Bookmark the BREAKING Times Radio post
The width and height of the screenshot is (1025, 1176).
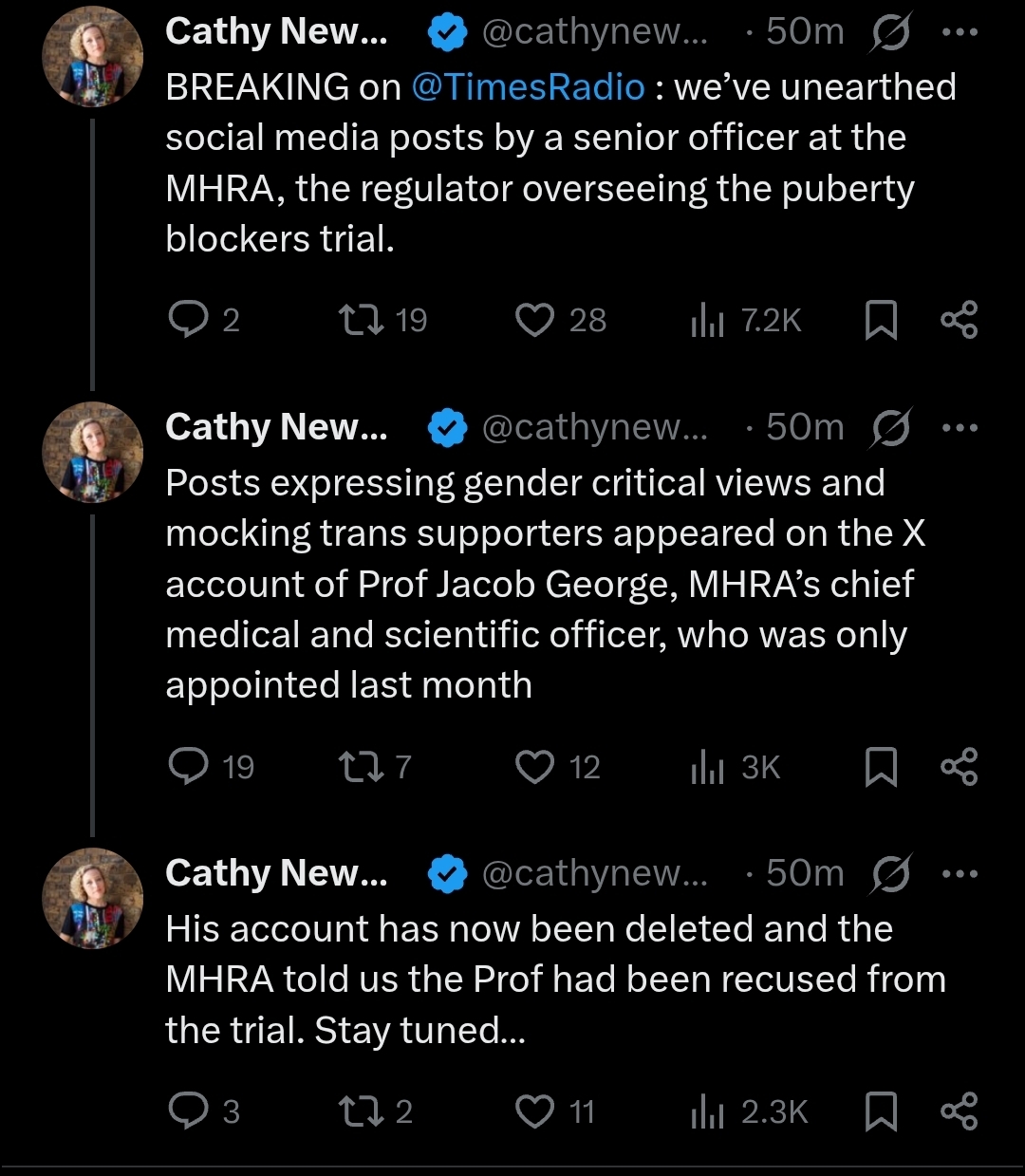881,320
